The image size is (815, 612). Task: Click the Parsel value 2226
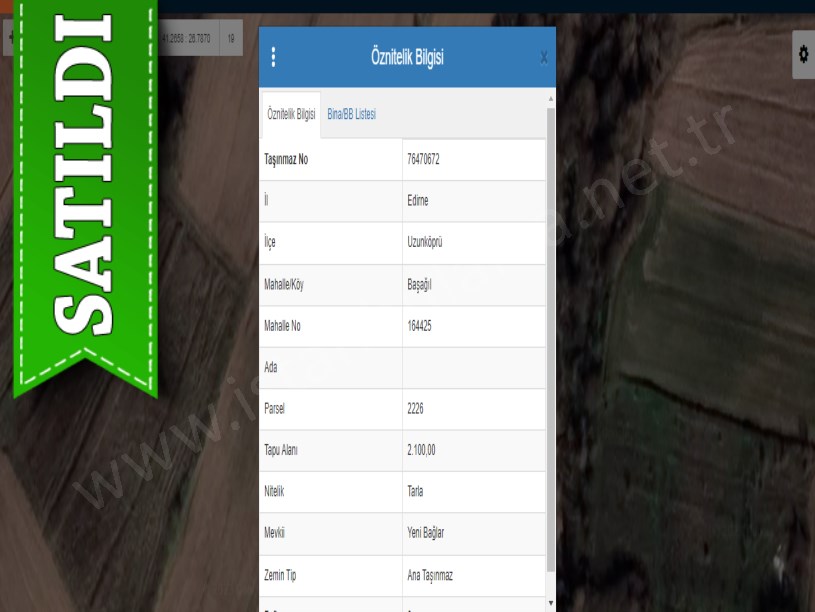coord(416,409)
